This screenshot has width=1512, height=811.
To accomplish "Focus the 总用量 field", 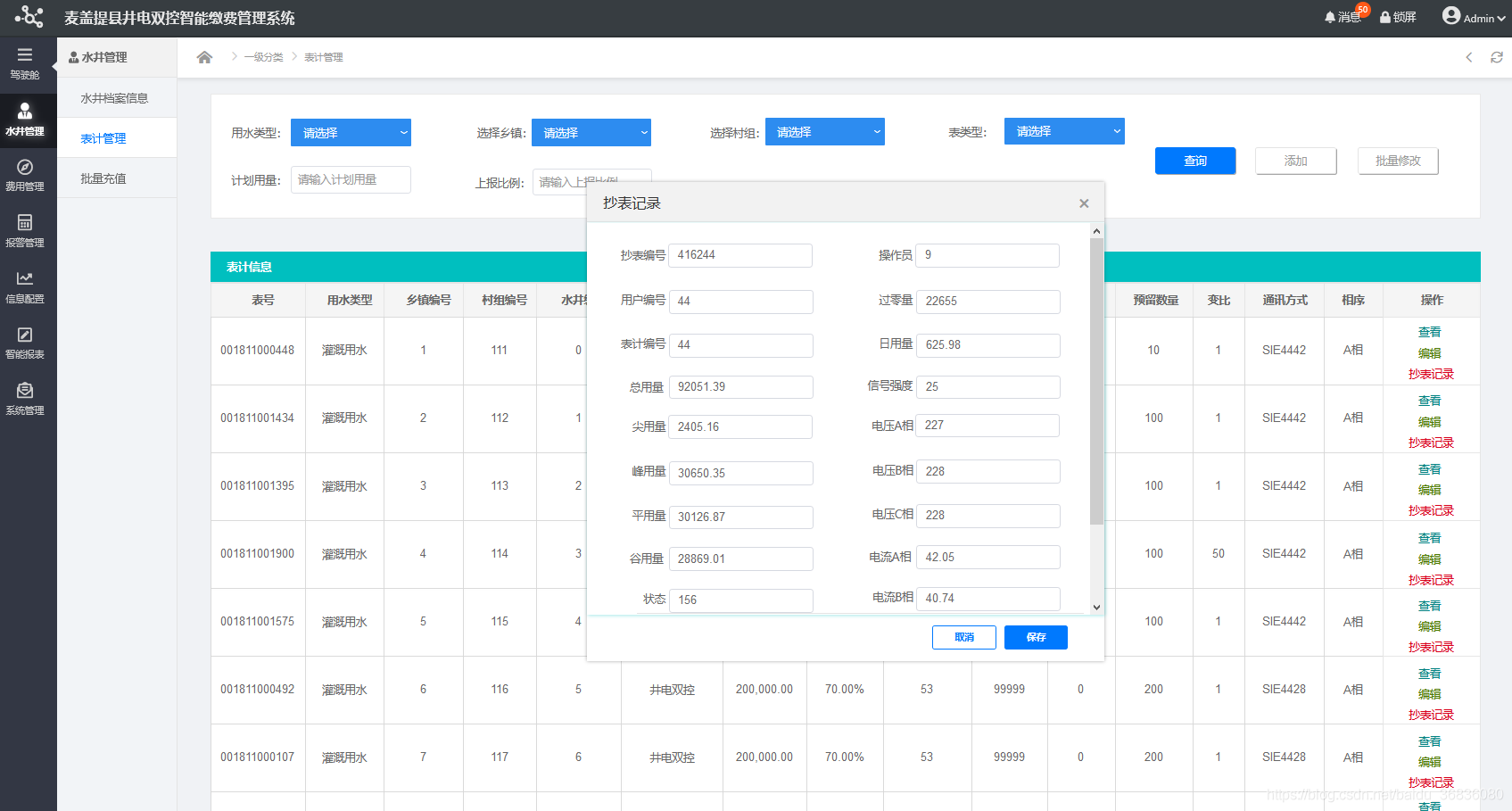I will pos(740,387).
